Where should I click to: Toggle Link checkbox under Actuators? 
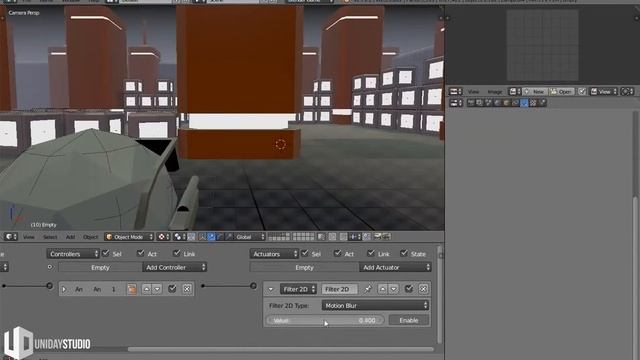(371, 253)
